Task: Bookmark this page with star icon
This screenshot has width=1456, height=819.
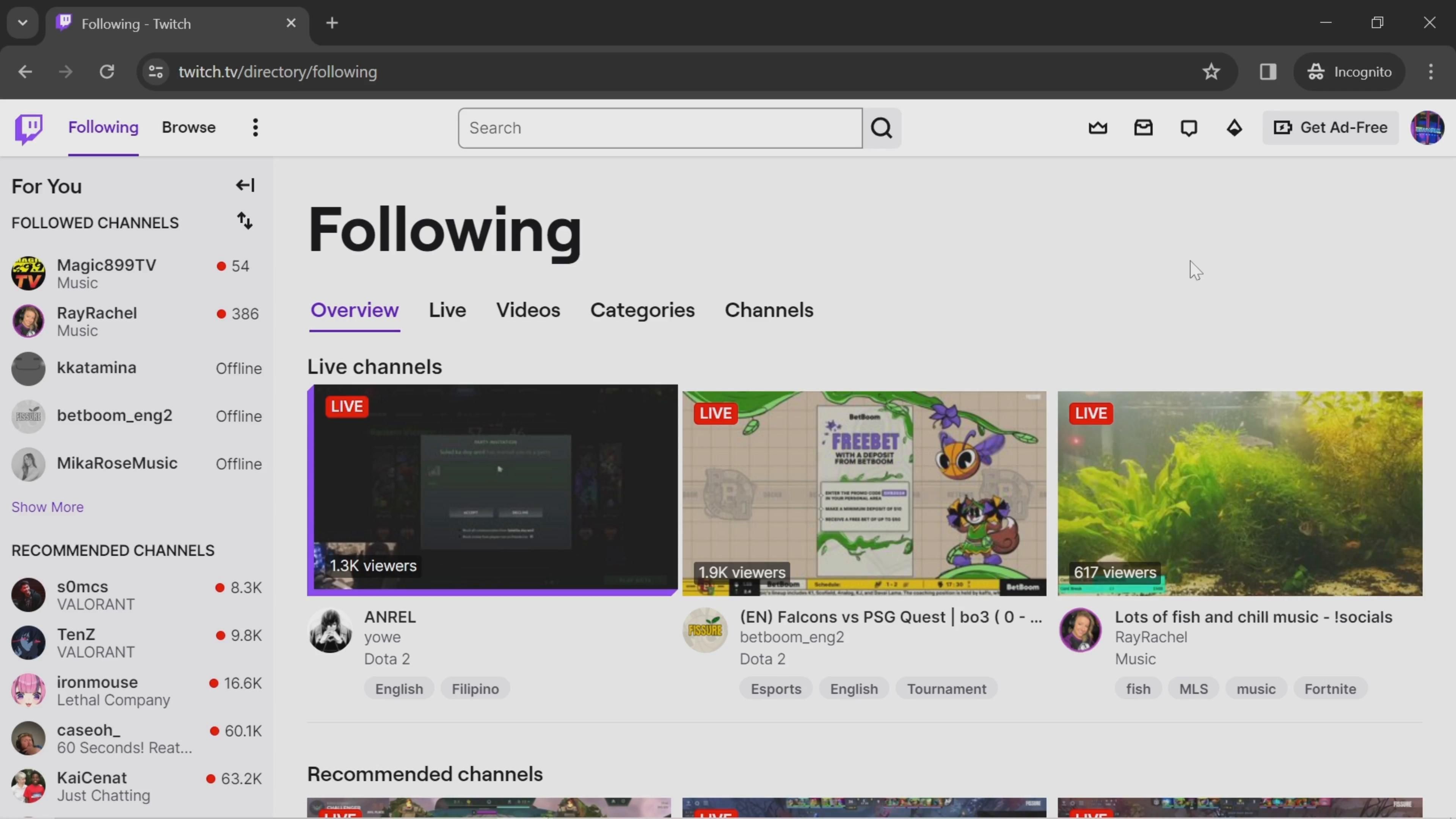Action: pos(1211,72)
